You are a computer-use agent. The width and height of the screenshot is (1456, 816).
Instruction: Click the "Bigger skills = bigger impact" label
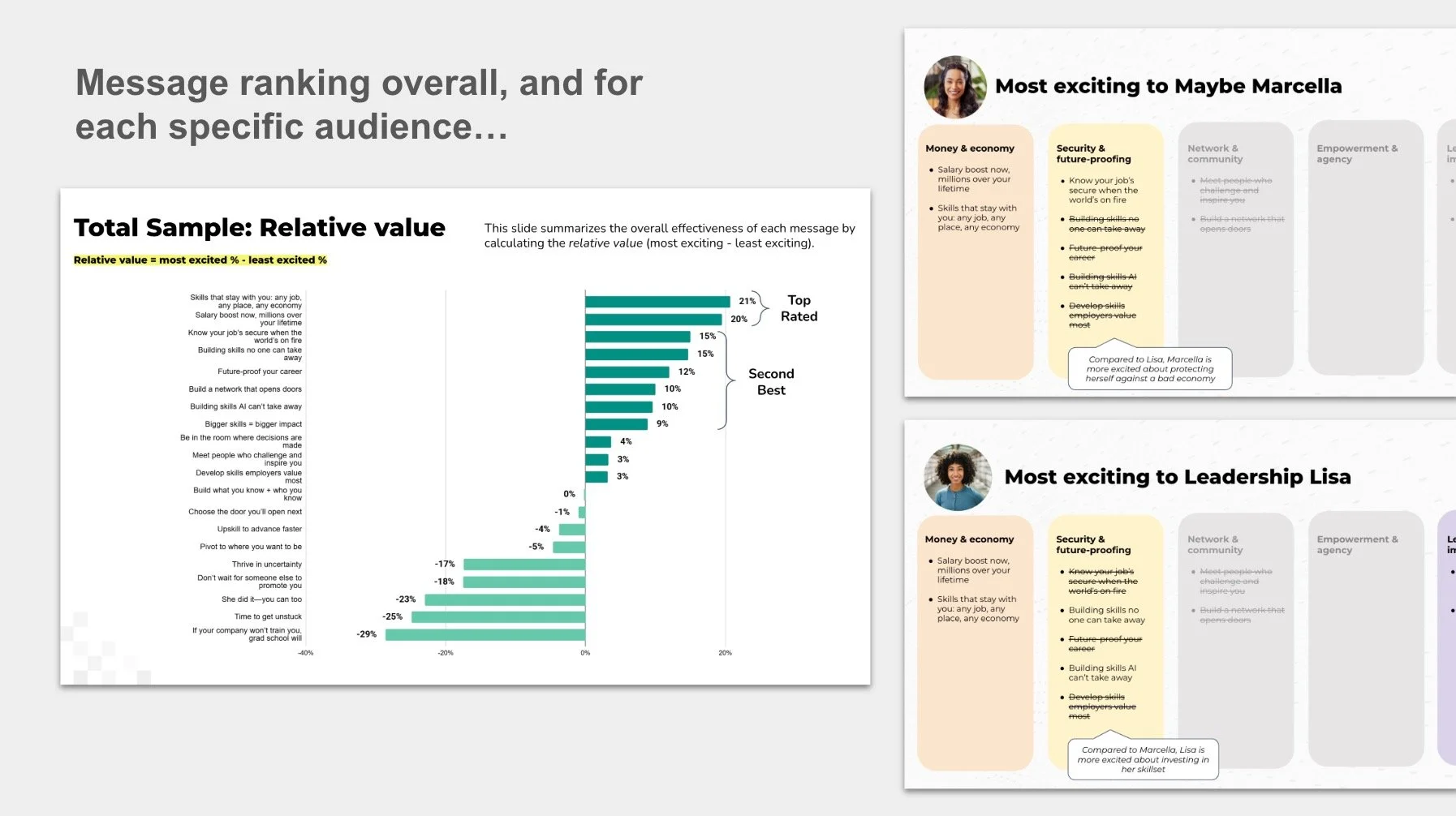click(253, 424)
